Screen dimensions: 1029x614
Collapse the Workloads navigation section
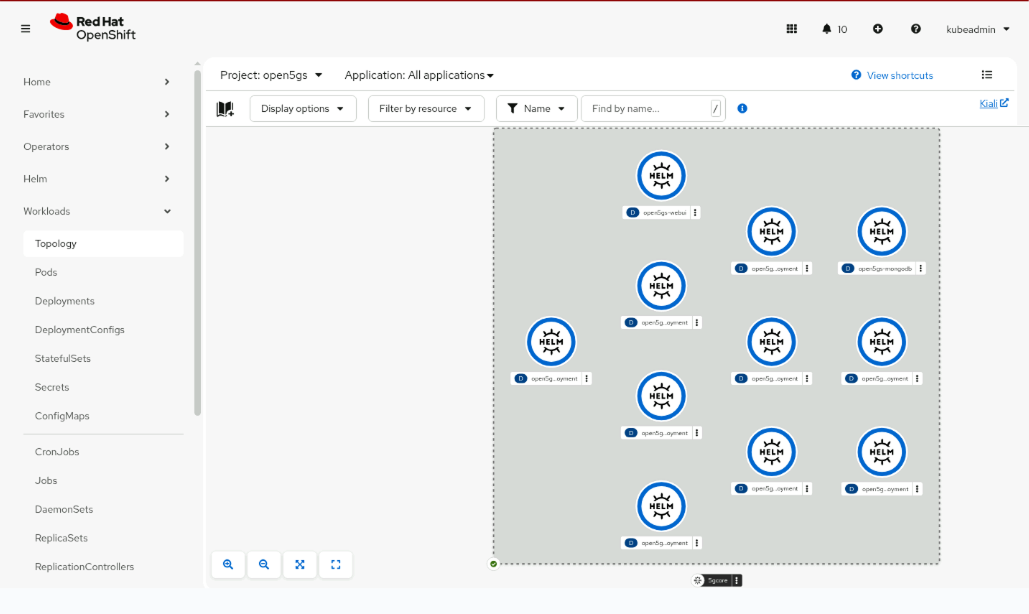tap(96, 211)
